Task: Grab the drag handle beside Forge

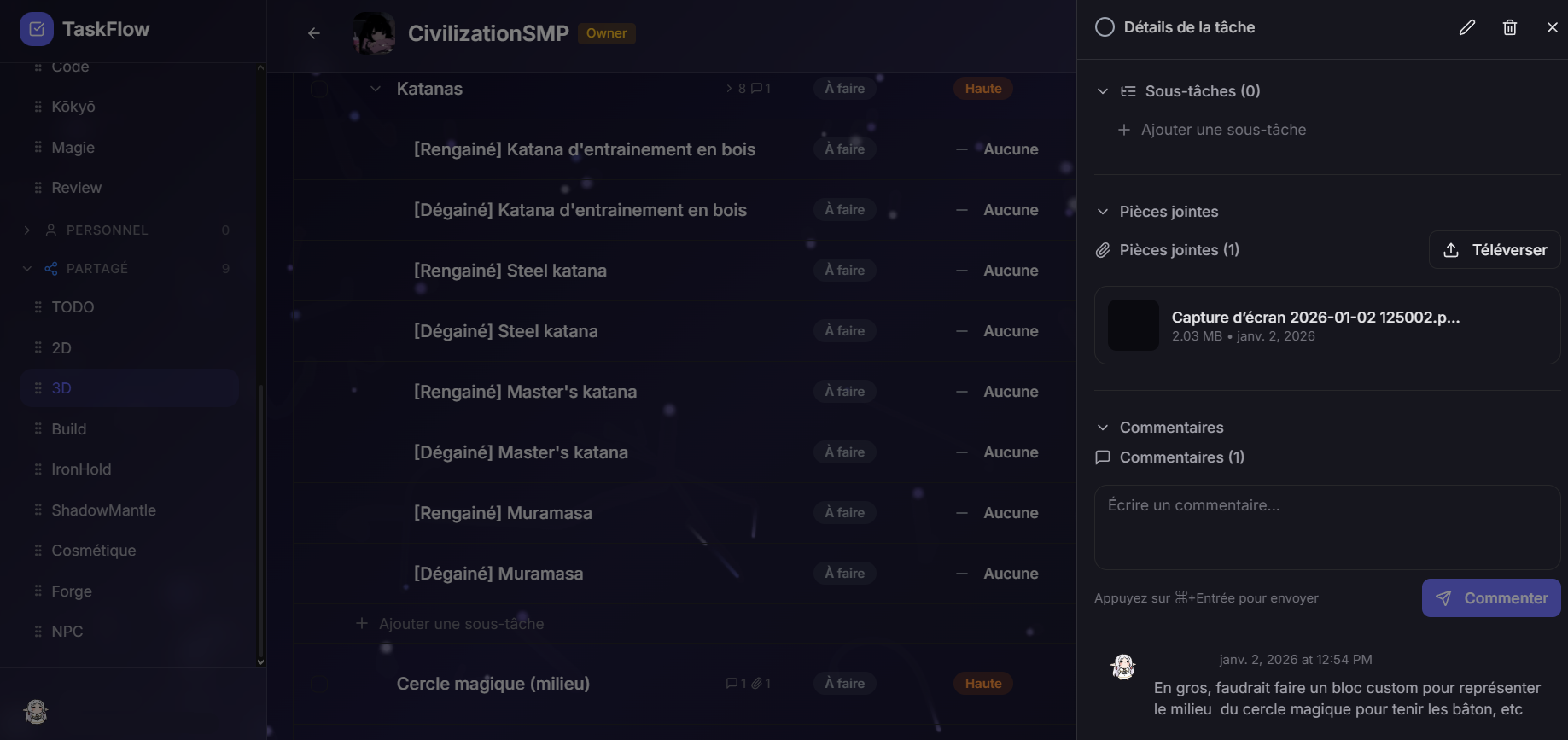Action: click(x=38, y=591)
